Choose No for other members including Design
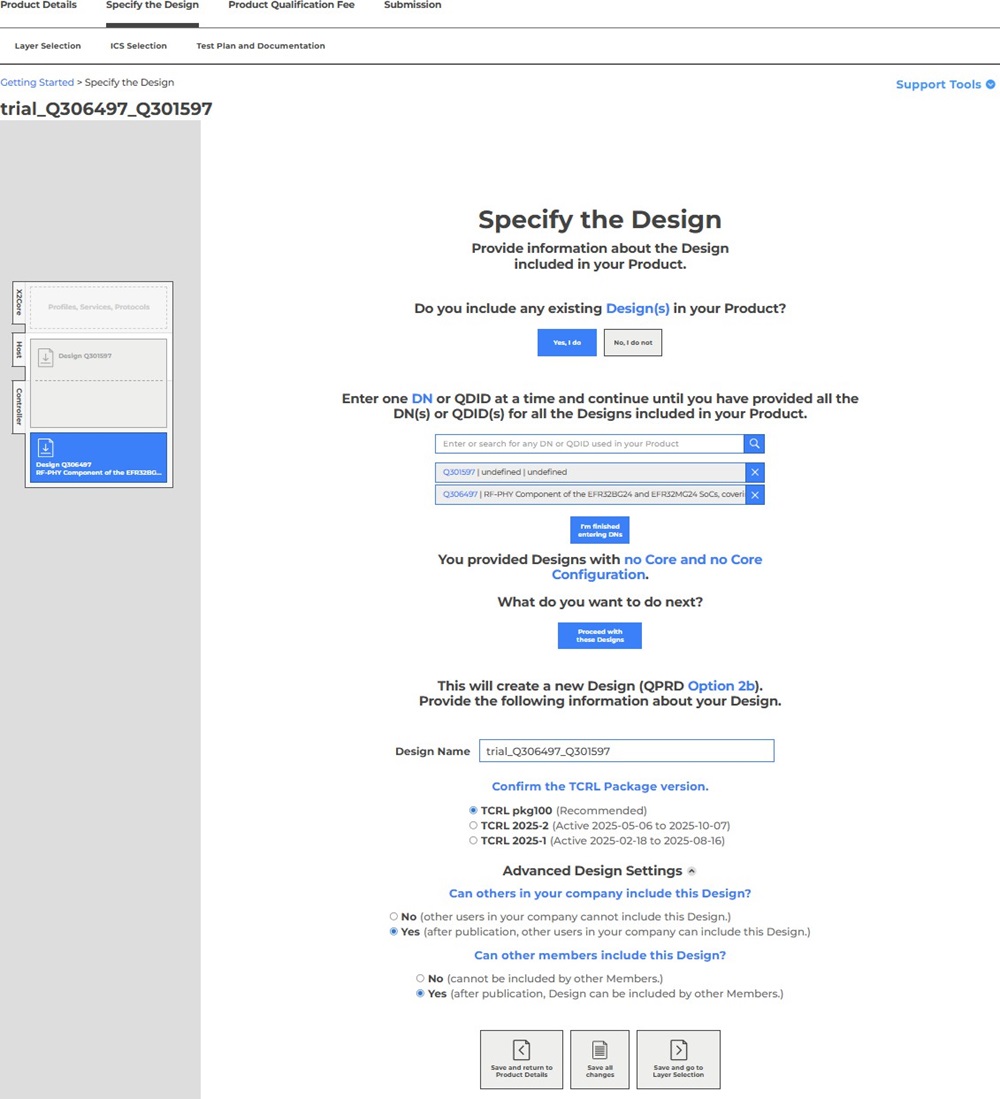1000x1099 pixels. click(x=420, y=978)
